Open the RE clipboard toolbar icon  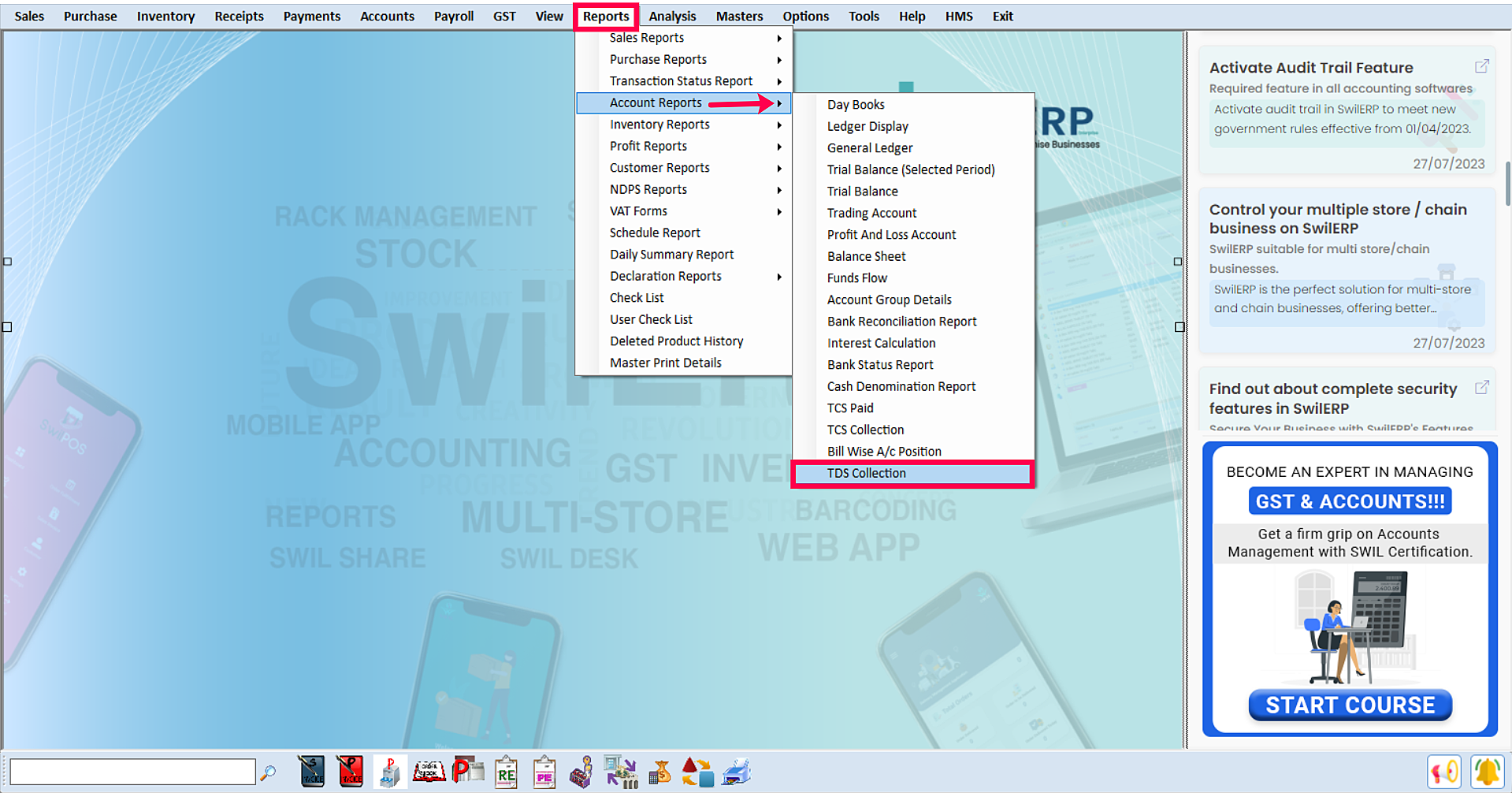pyautogui.click(x=506, y=772)
